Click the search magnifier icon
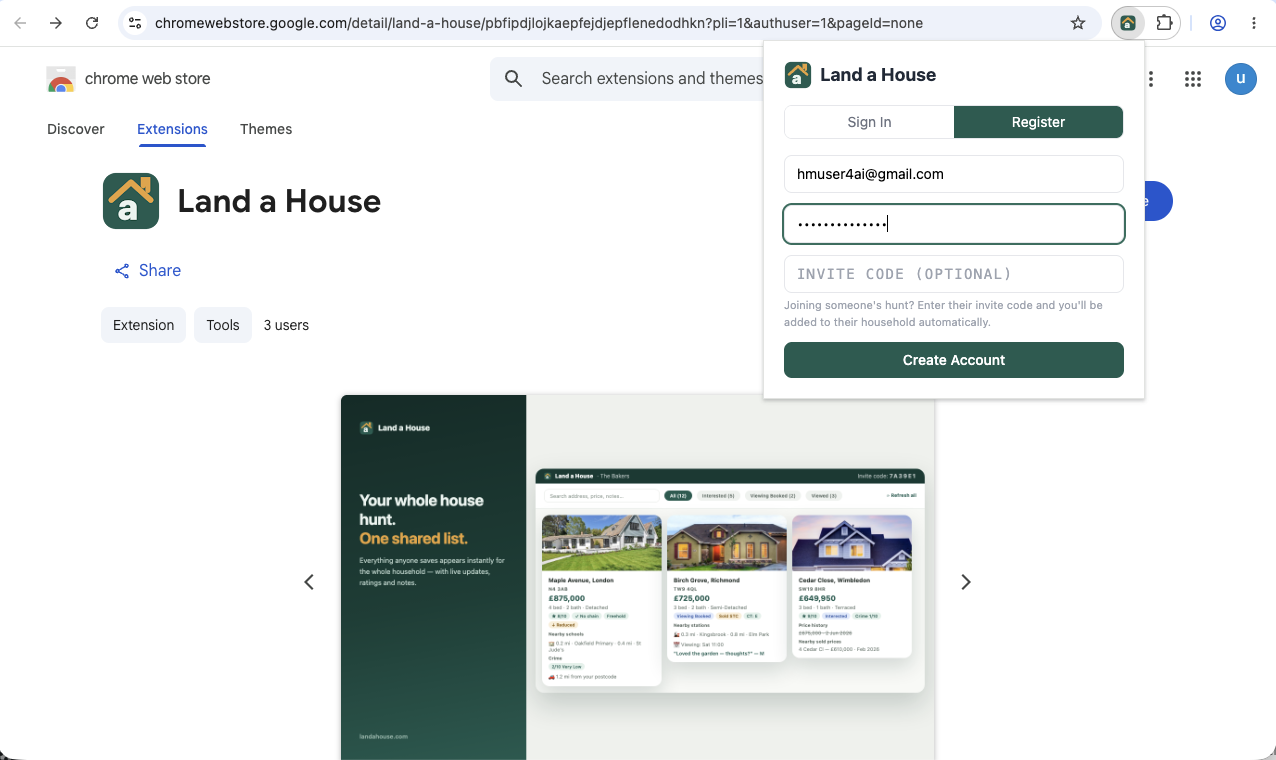Viewport: 1276px width, 760px height. [x=514, y=79]
